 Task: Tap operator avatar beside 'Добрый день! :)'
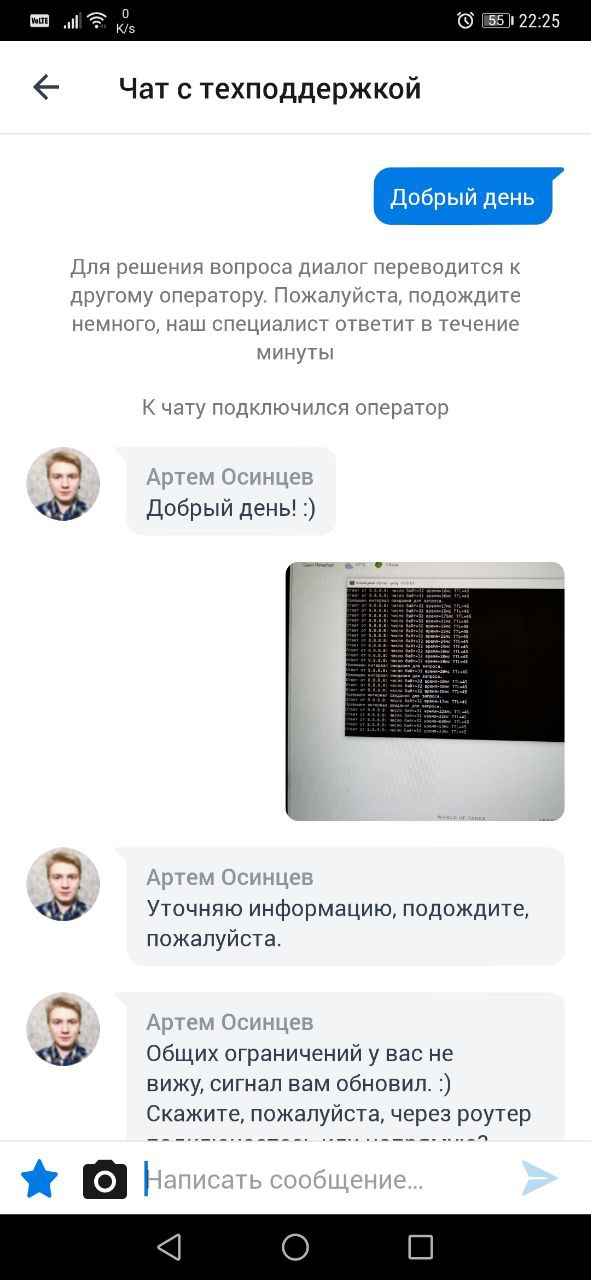point(63,484)
